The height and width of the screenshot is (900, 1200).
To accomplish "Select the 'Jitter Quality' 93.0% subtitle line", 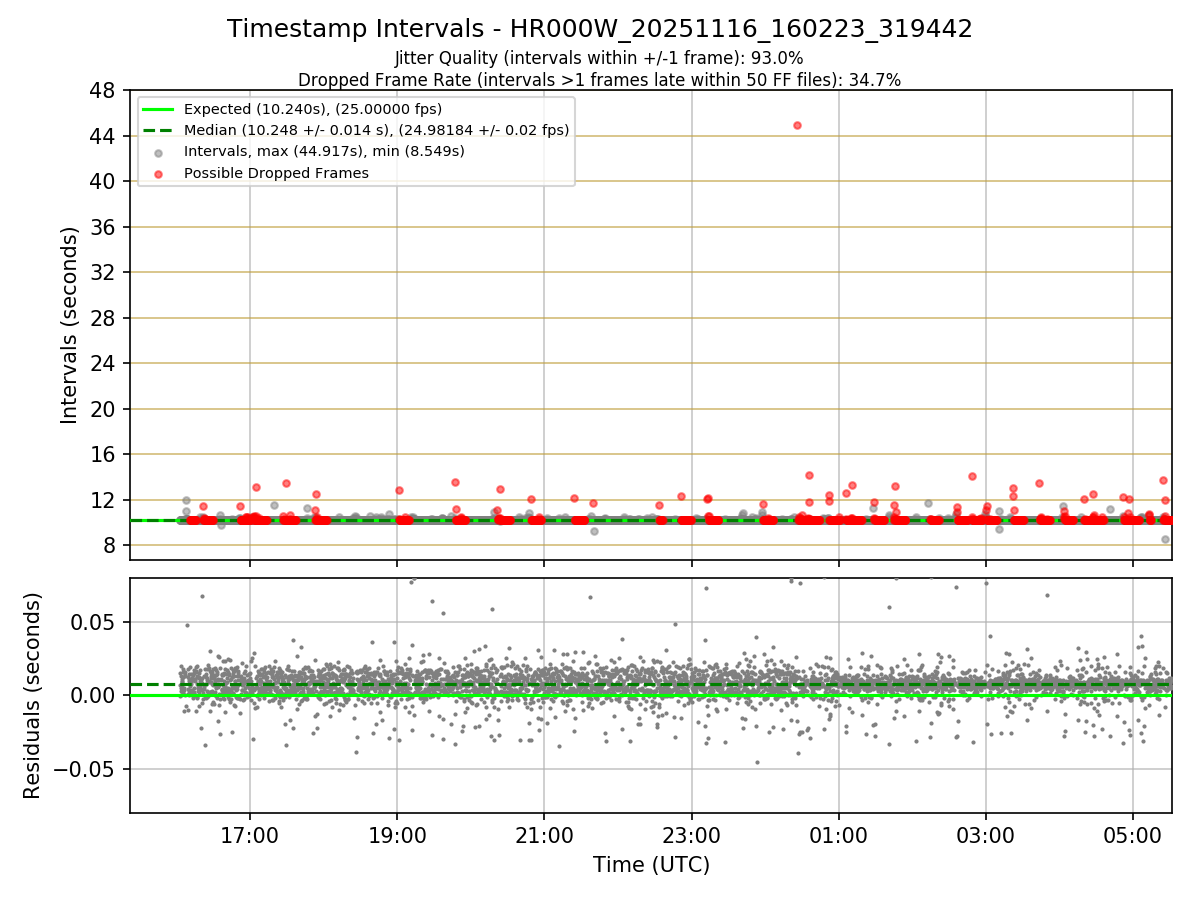I will (x=599, y=58).
